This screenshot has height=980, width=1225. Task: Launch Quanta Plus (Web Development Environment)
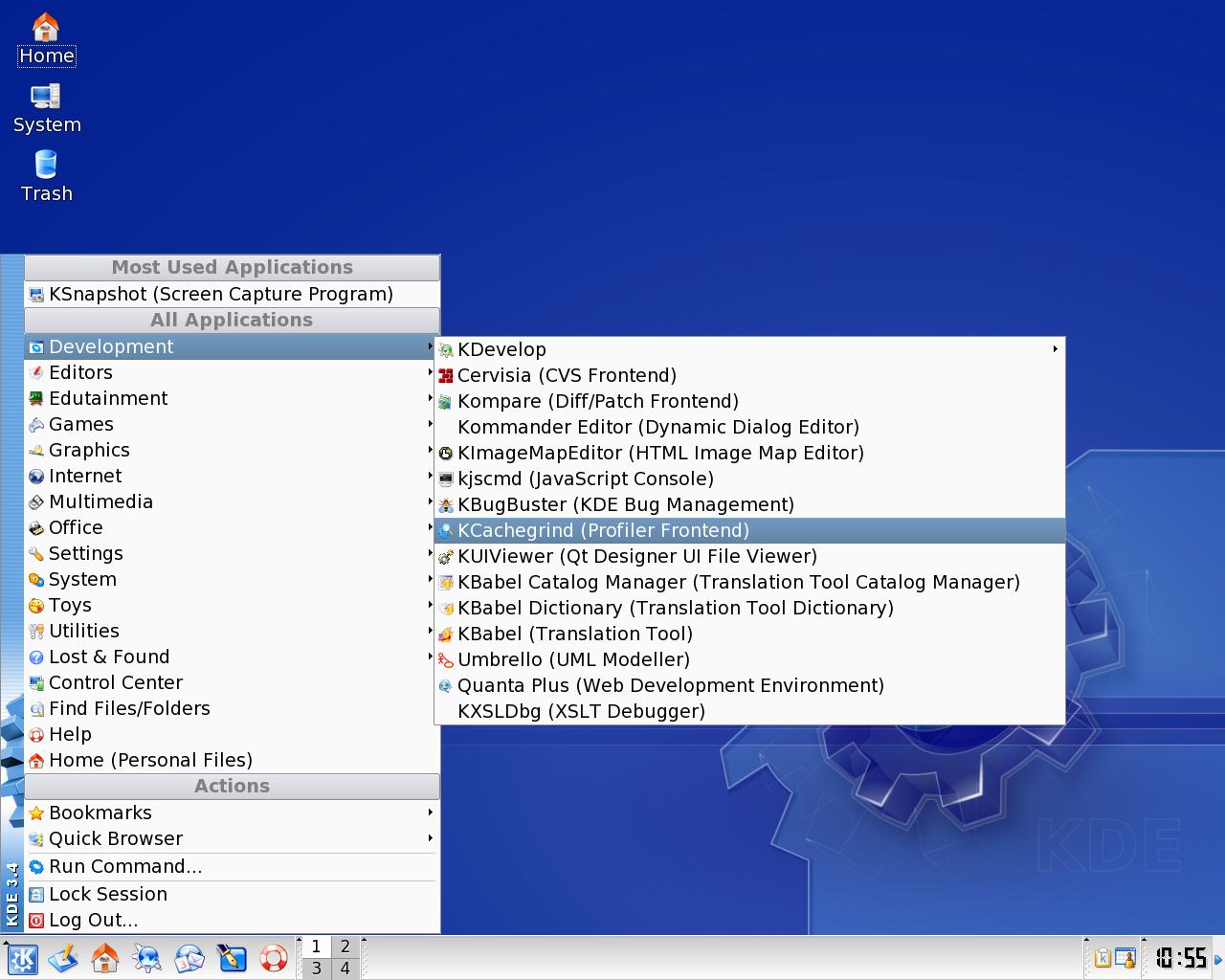pos(749,685)
